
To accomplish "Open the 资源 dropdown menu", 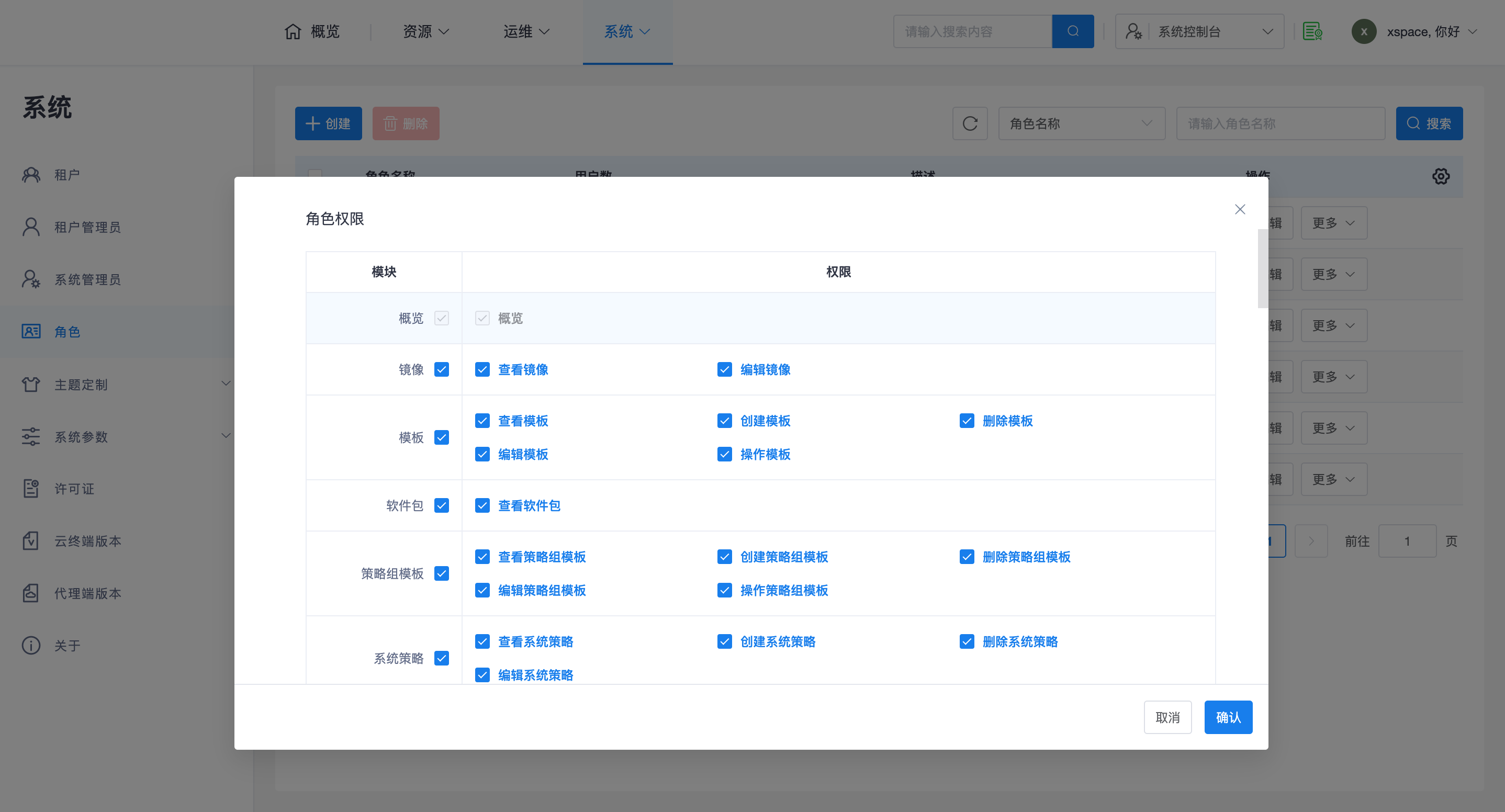I will click(426, 31).
